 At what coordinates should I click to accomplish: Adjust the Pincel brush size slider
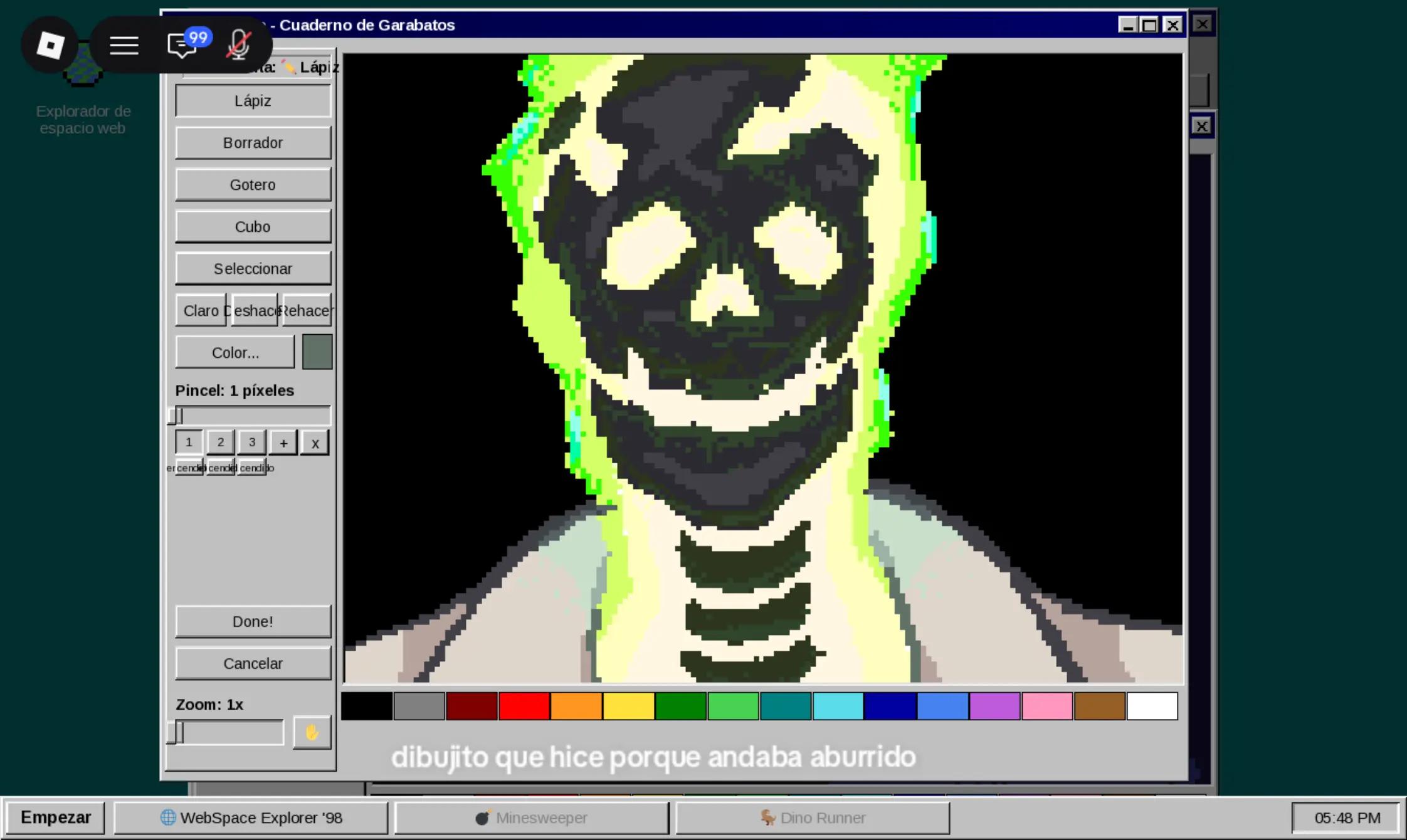(x=252, y=416)
